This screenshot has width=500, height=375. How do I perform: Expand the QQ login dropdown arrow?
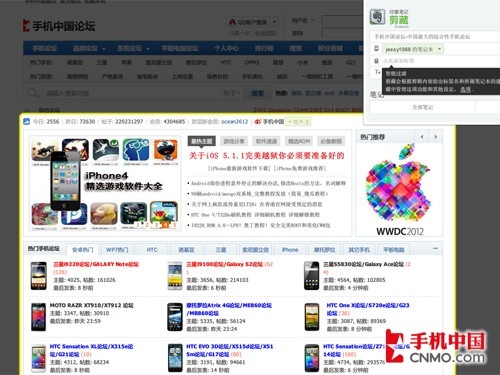[x=274, y=22]
